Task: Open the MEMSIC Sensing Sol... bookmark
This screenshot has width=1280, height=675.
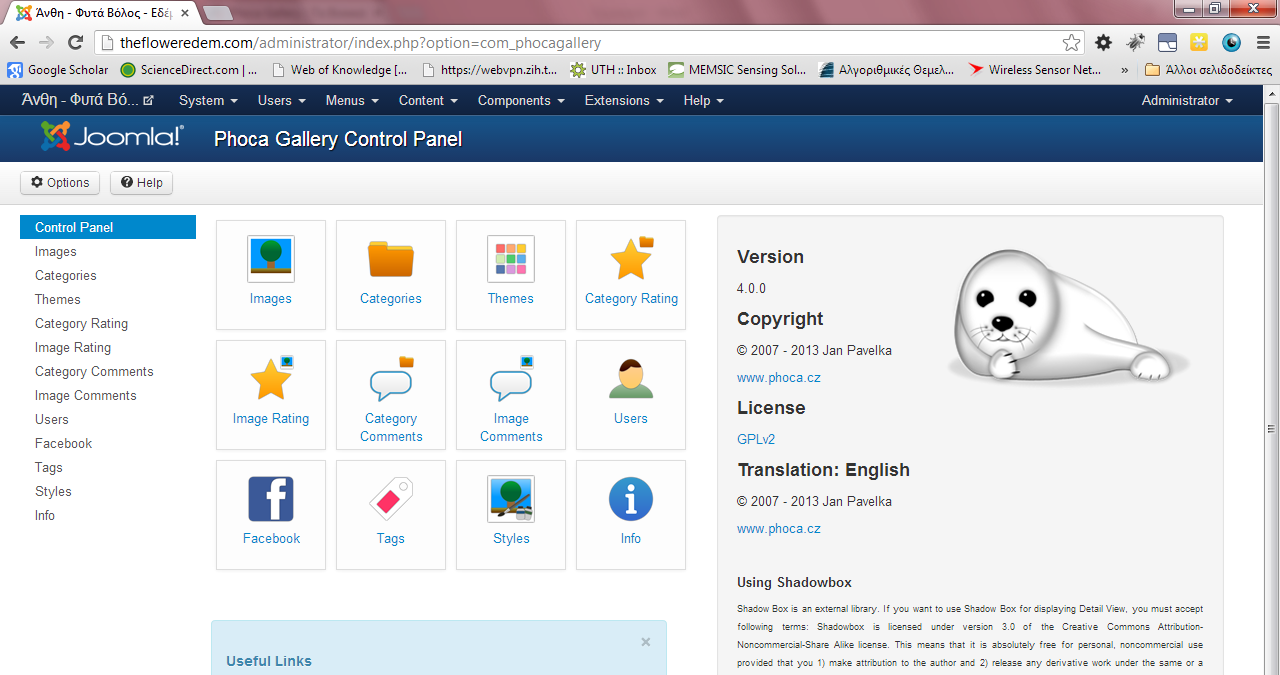Action: 737,70
